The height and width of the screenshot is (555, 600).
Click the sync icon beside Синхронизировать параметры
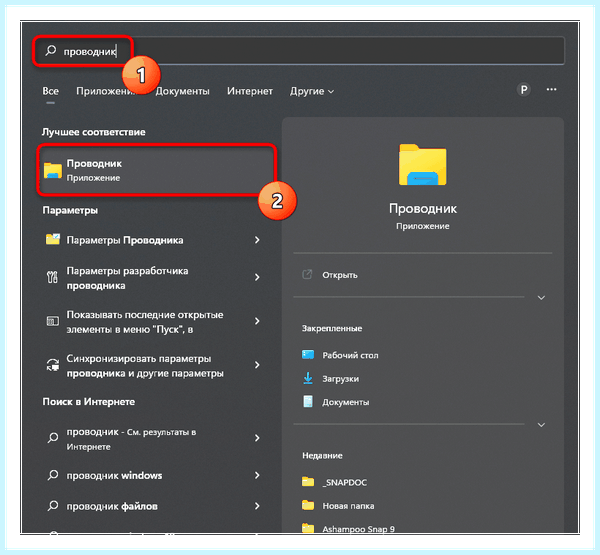pos(53,365)
